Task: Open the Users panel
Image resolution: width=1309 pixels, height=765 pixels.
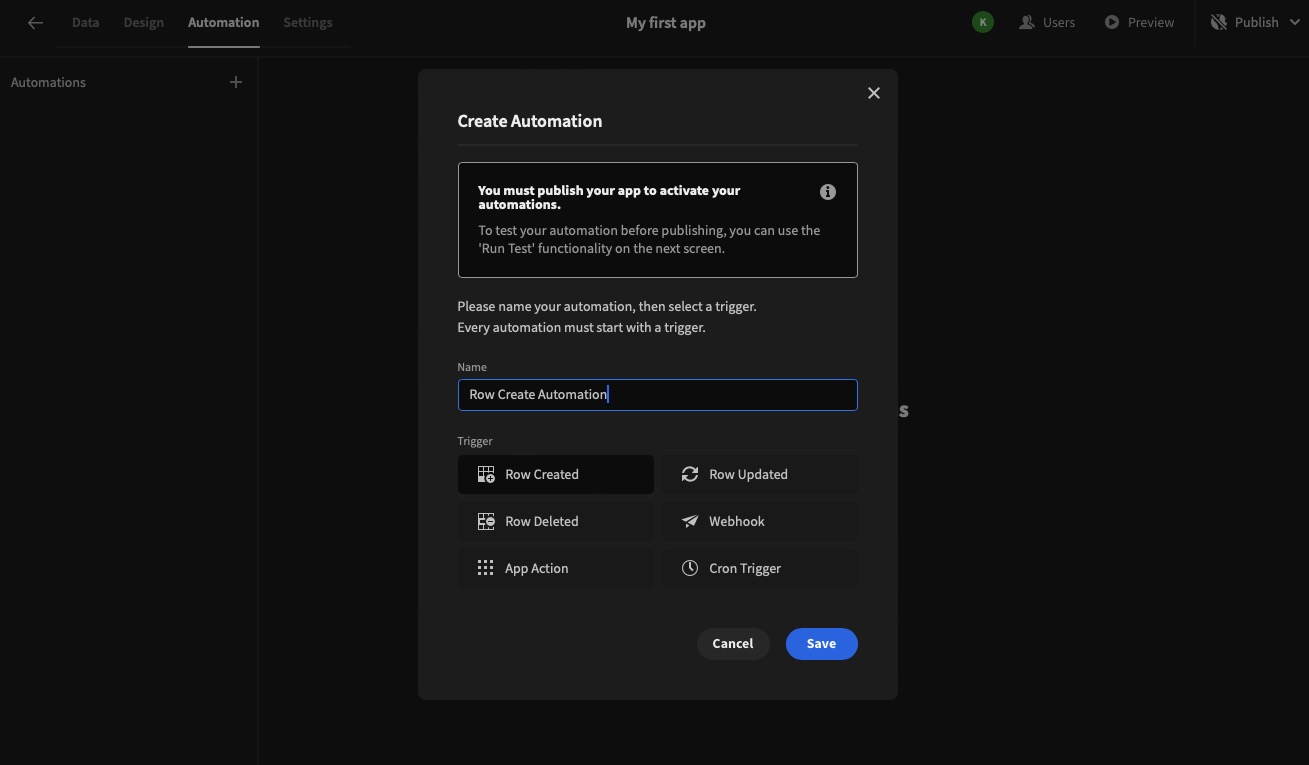Action: [1046, 21]
